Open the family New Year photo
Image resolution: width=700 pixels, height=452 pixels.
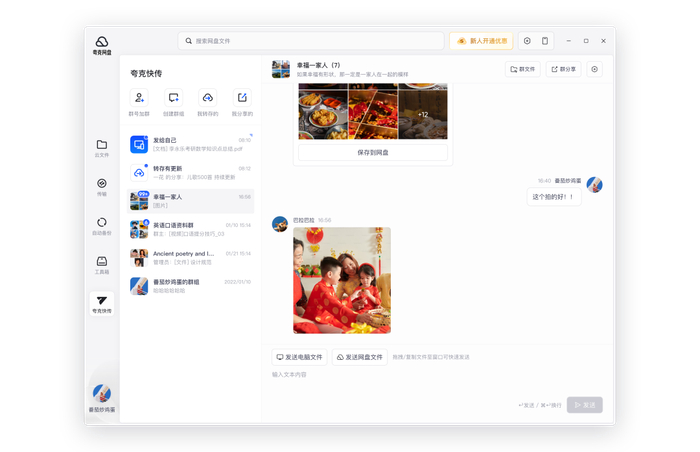coord(342,280)
